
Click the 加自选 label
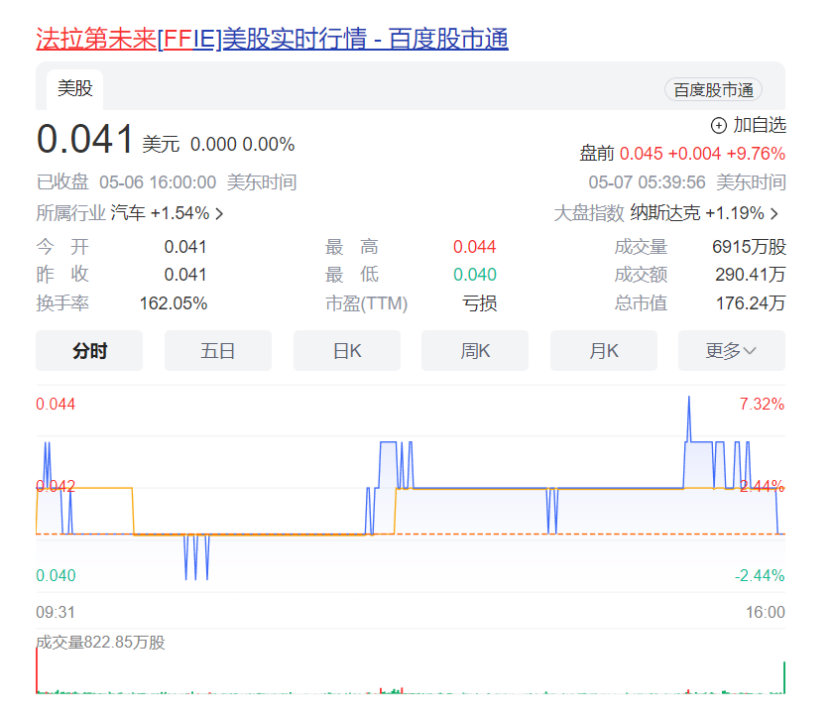759,125
